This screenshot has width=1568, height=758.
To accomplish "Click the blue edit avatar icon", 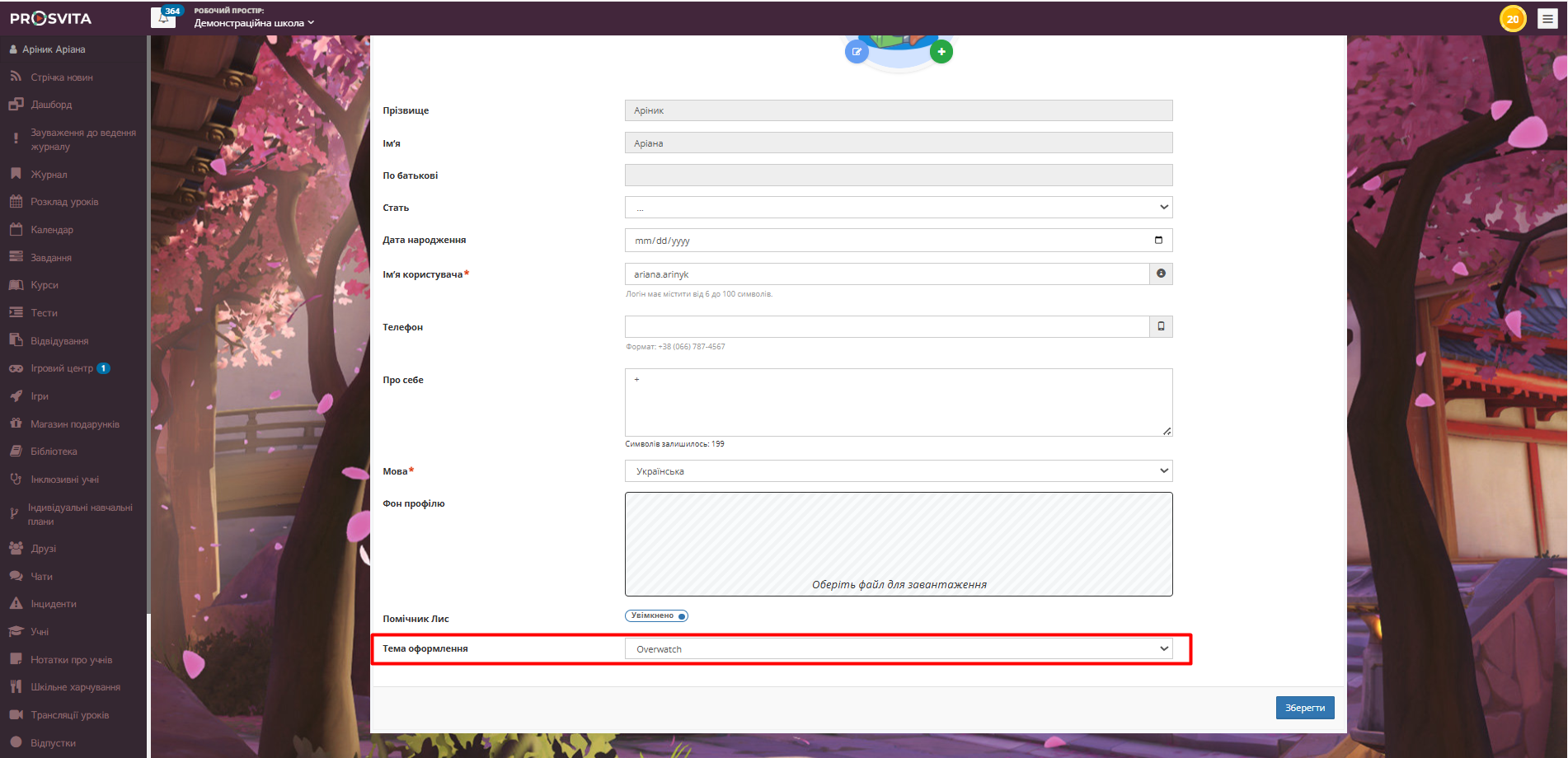I will tap(857, 52).
